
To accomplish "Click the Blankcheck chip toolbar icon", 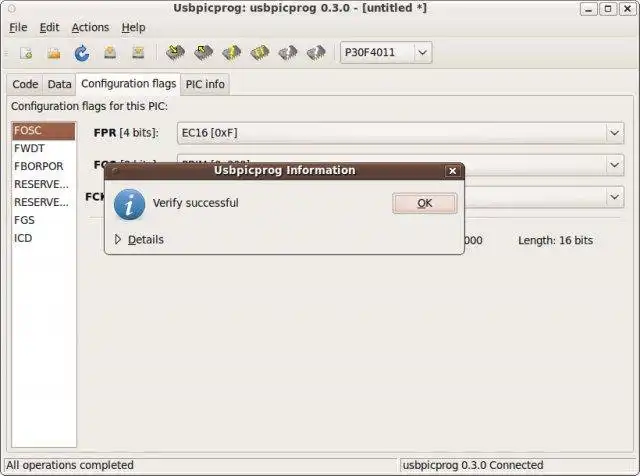I will [x=288, y=52].
